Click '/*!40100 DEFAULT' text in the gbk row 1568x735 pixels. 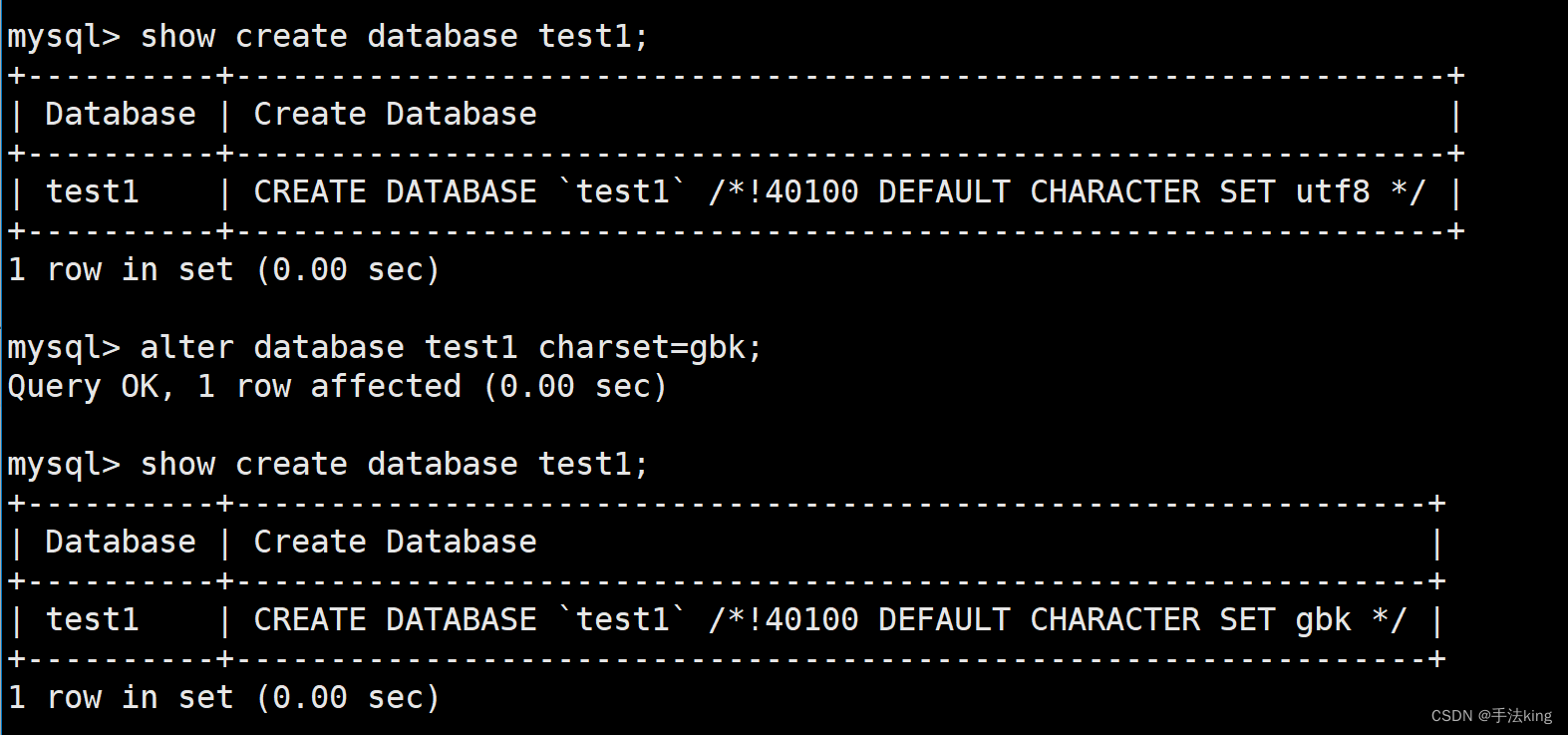pyautogui.click(x=859, y=620)
